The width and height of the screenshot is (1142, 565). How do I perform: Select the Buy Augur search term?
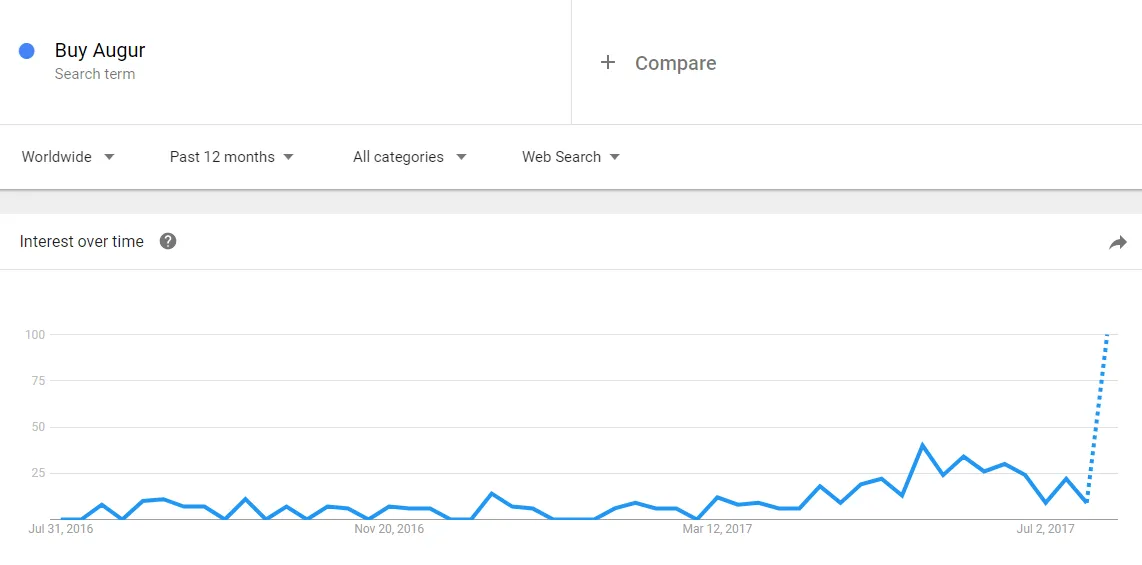pyautogui.click(x=100, y=50)
